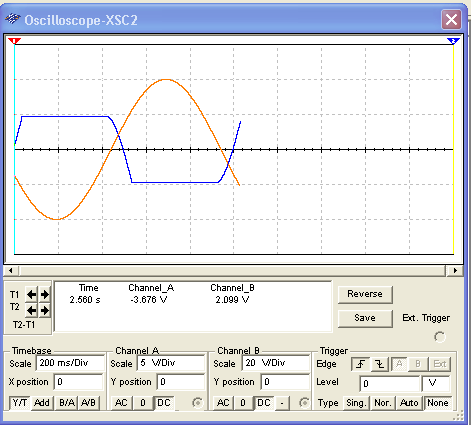Click Timebase Scale field 200 ms/Div
This screenshot has width=471, height=425.
[x=70, y=363]
